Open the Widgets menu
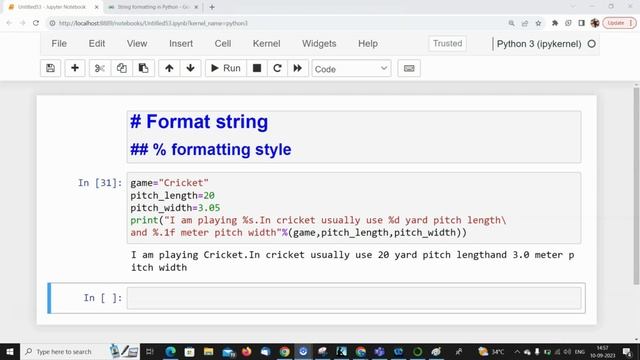The height and width of the screenshot is (360, 640). pos(319,44)
